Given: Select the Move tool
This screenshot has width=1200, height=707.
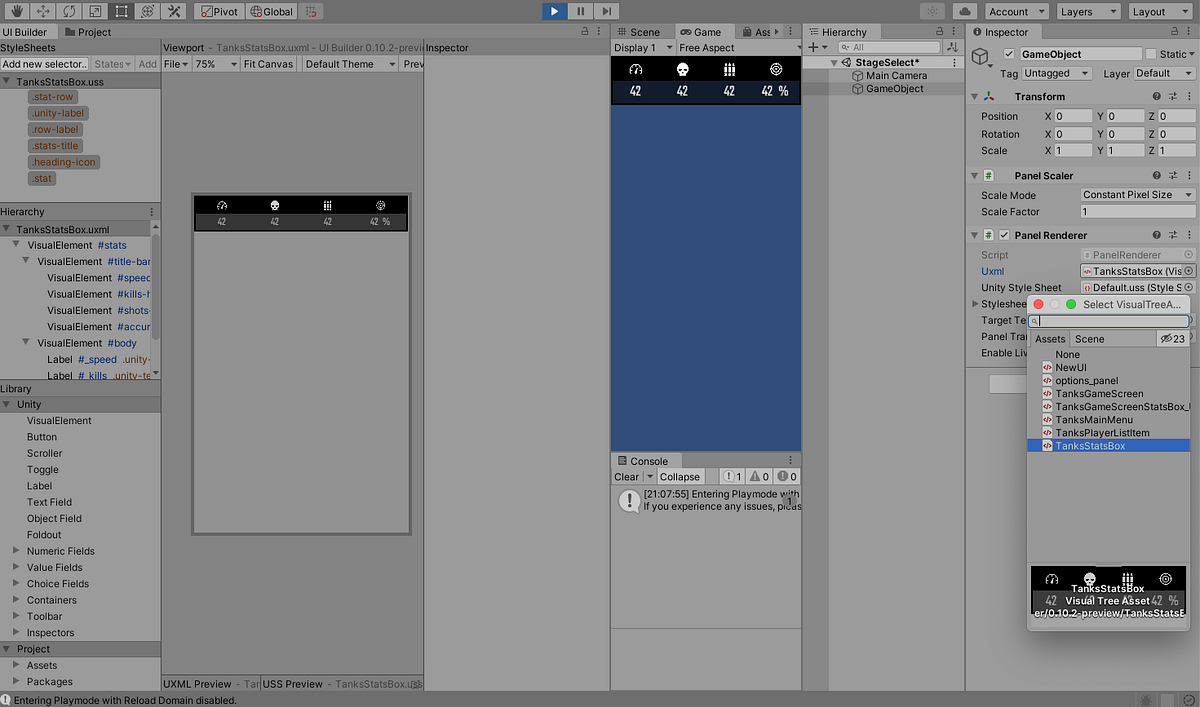Looking at the screenshot, I should 43,11.
